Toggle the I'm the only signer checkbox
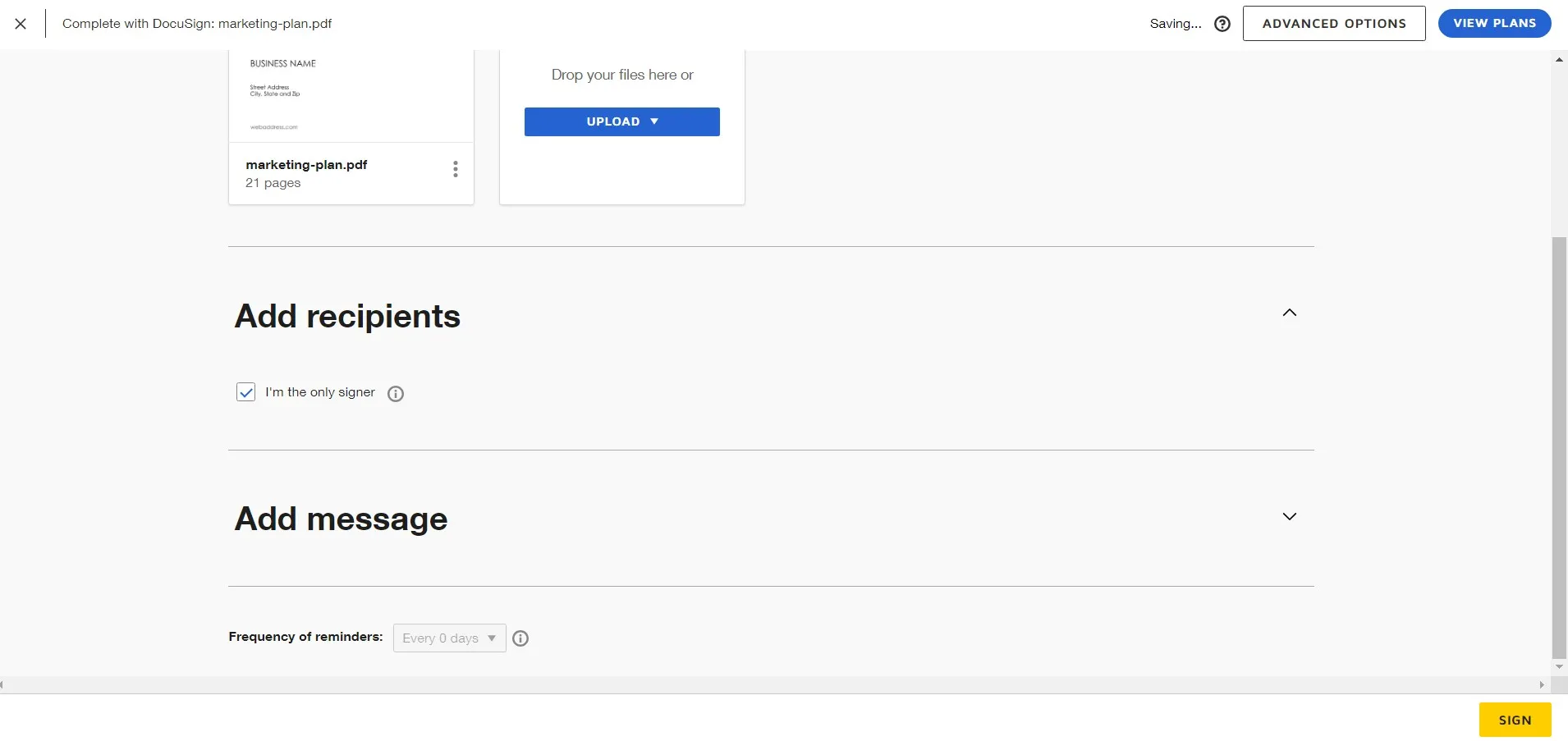1568x741 pixels. point(246,392)
